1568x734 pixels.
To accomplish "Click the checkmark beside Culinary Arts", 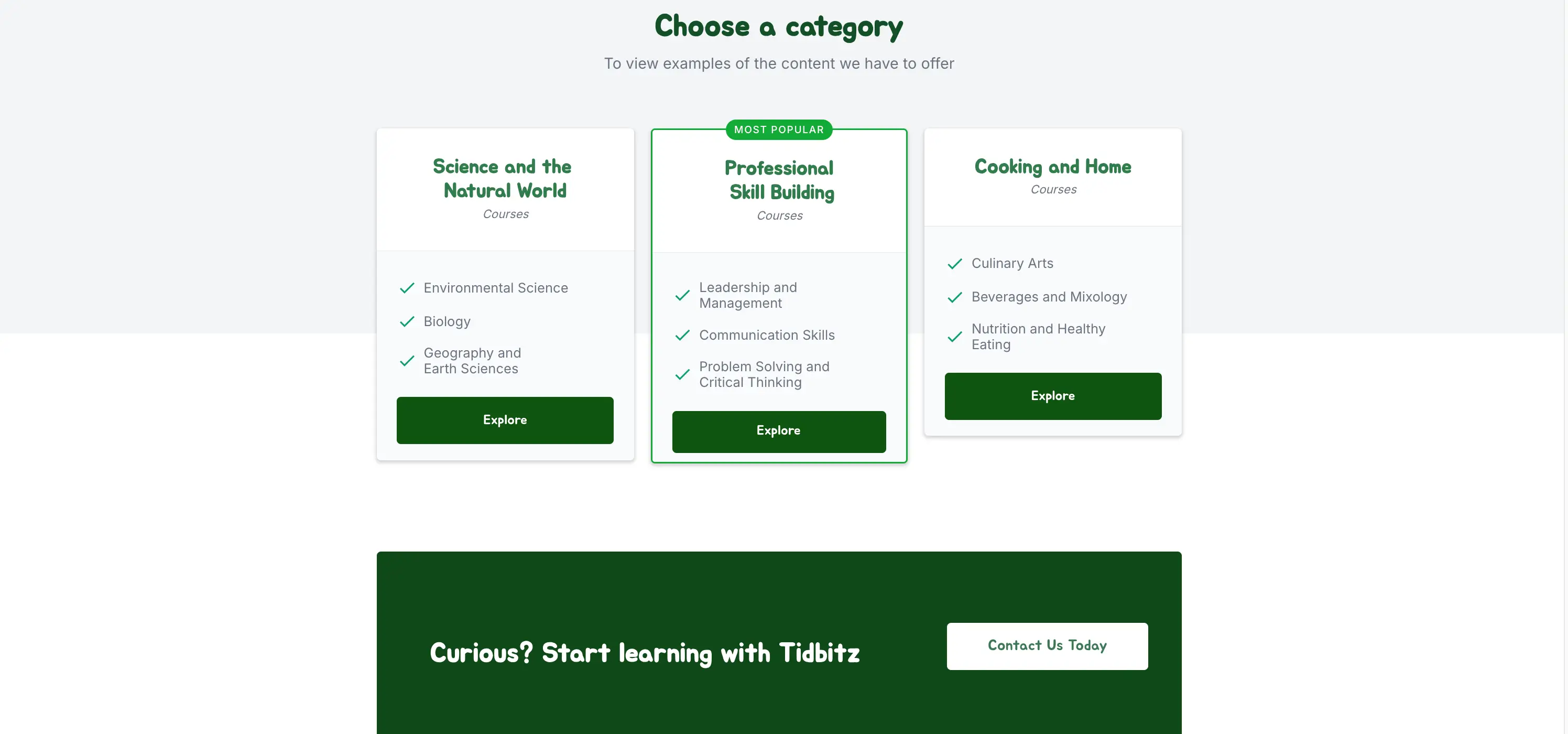I will pyautogui.click(x=954, y=264).
